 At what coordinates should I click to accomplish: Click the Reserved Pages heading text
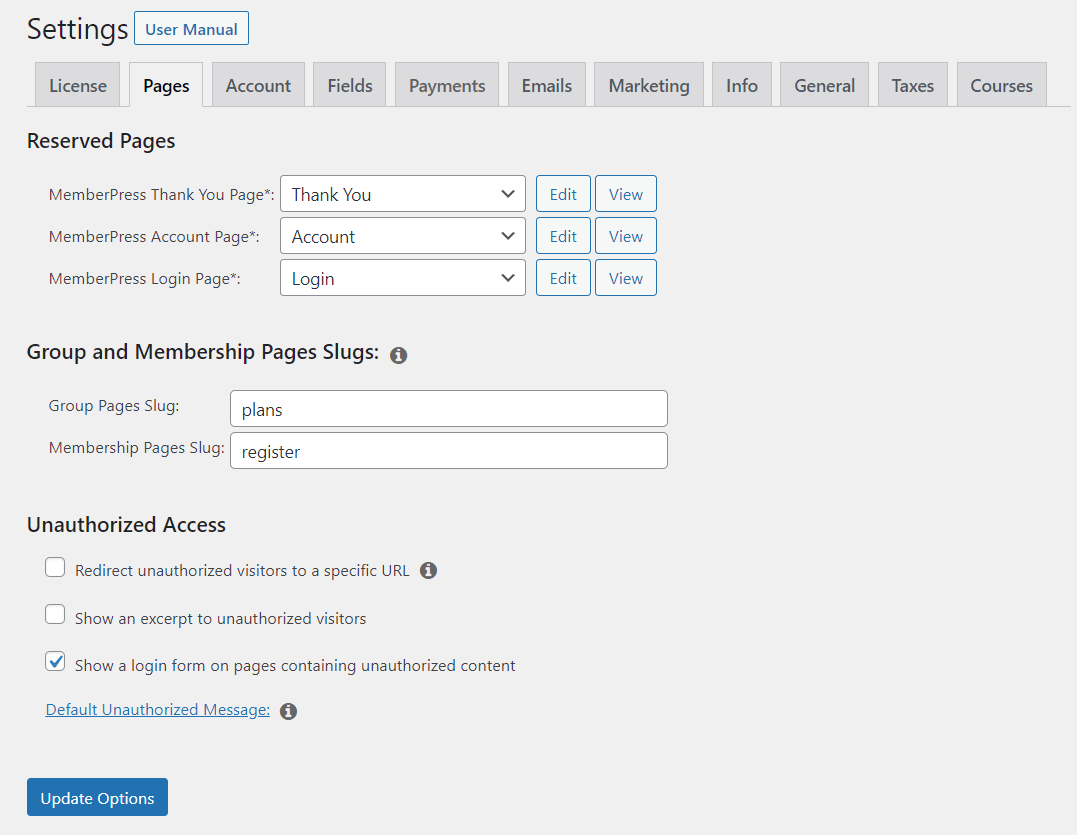(x=101, y=141)
